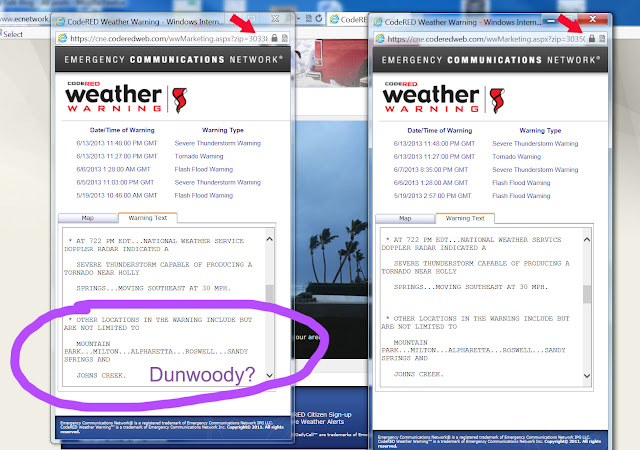The height and width of the screenshot is (450, 640).
Task: Open 6/5/2013 11:03:00 PM warning in left window
Action: [x=115, y=183]
